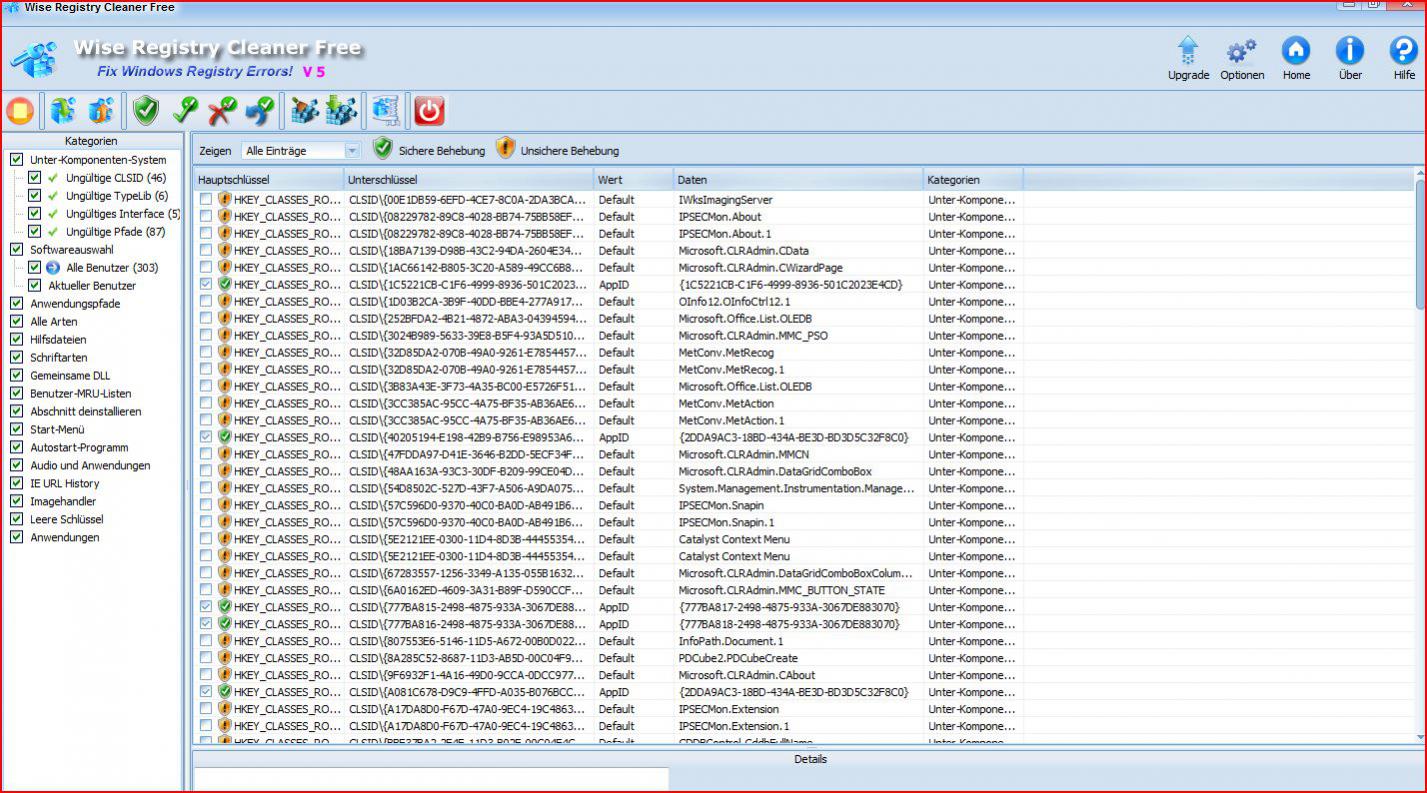1427x793 pixels.
Task: Toggle the Schriftarten category checkbox
Action: (x=16, y=357)
